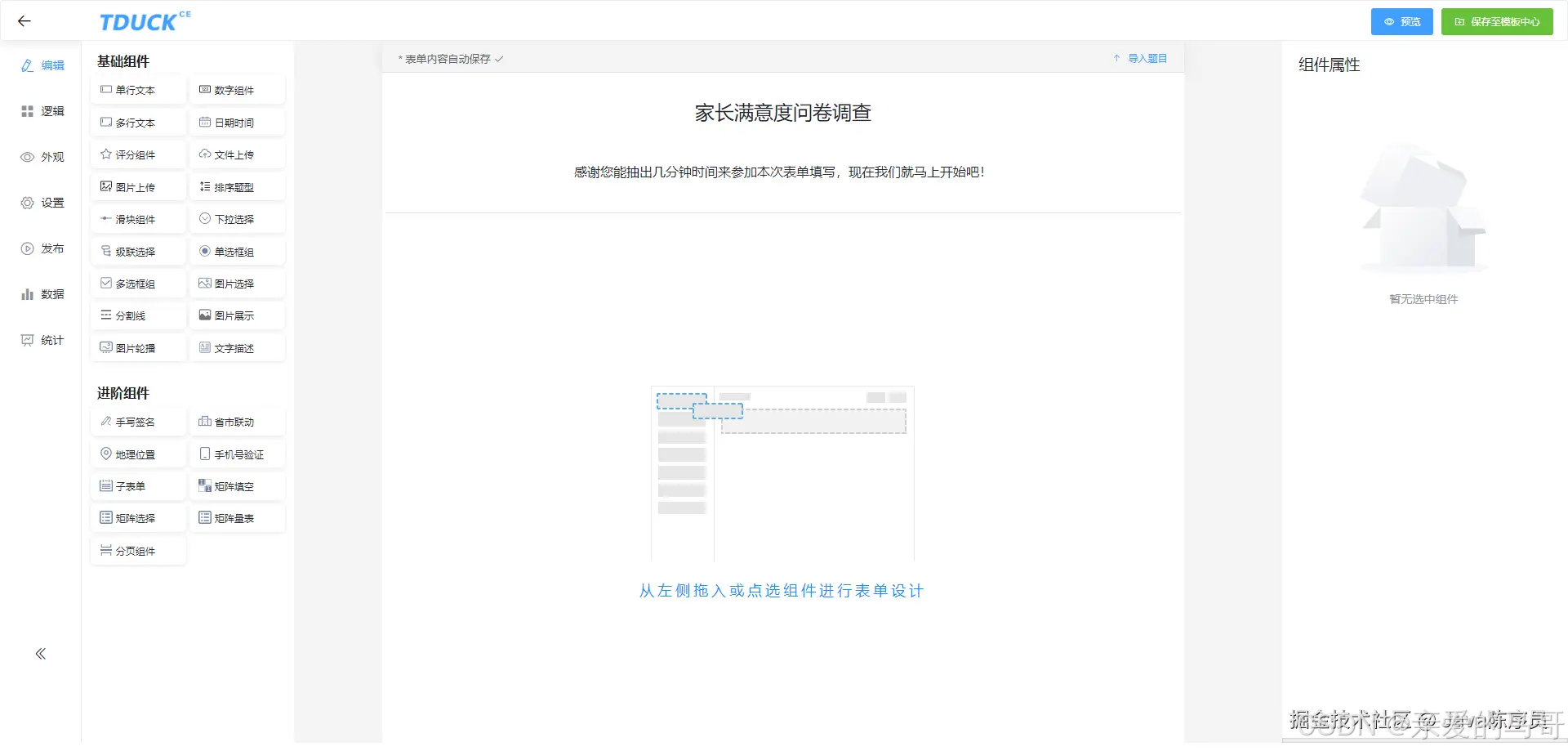Click the 暂无选中组件 empty state text
Image resolution: width=1568 pixels, height=751 pixels.
click(x=1423, y=299)
